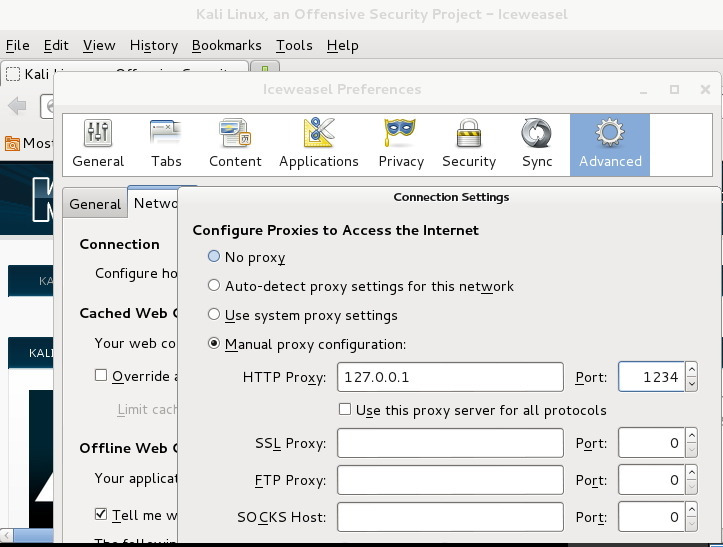Open the Privacy preferences pane
This screenshot has width=723, height=547.
pos(401,144)
